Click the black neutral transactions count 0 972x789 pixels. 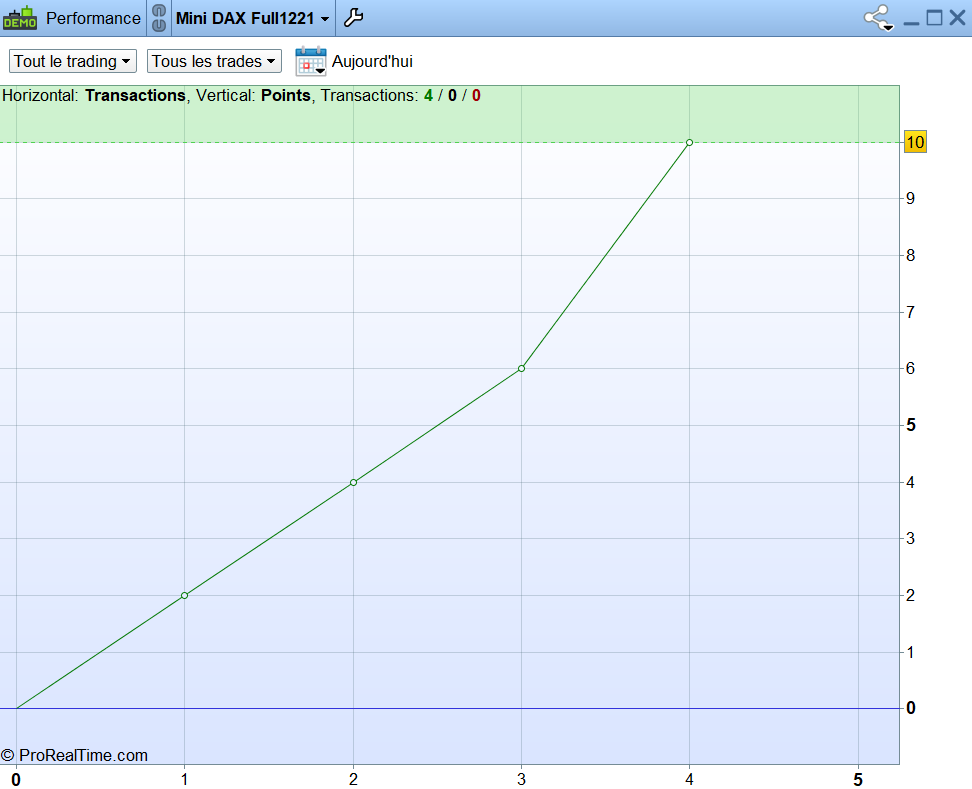coord(453,95)
